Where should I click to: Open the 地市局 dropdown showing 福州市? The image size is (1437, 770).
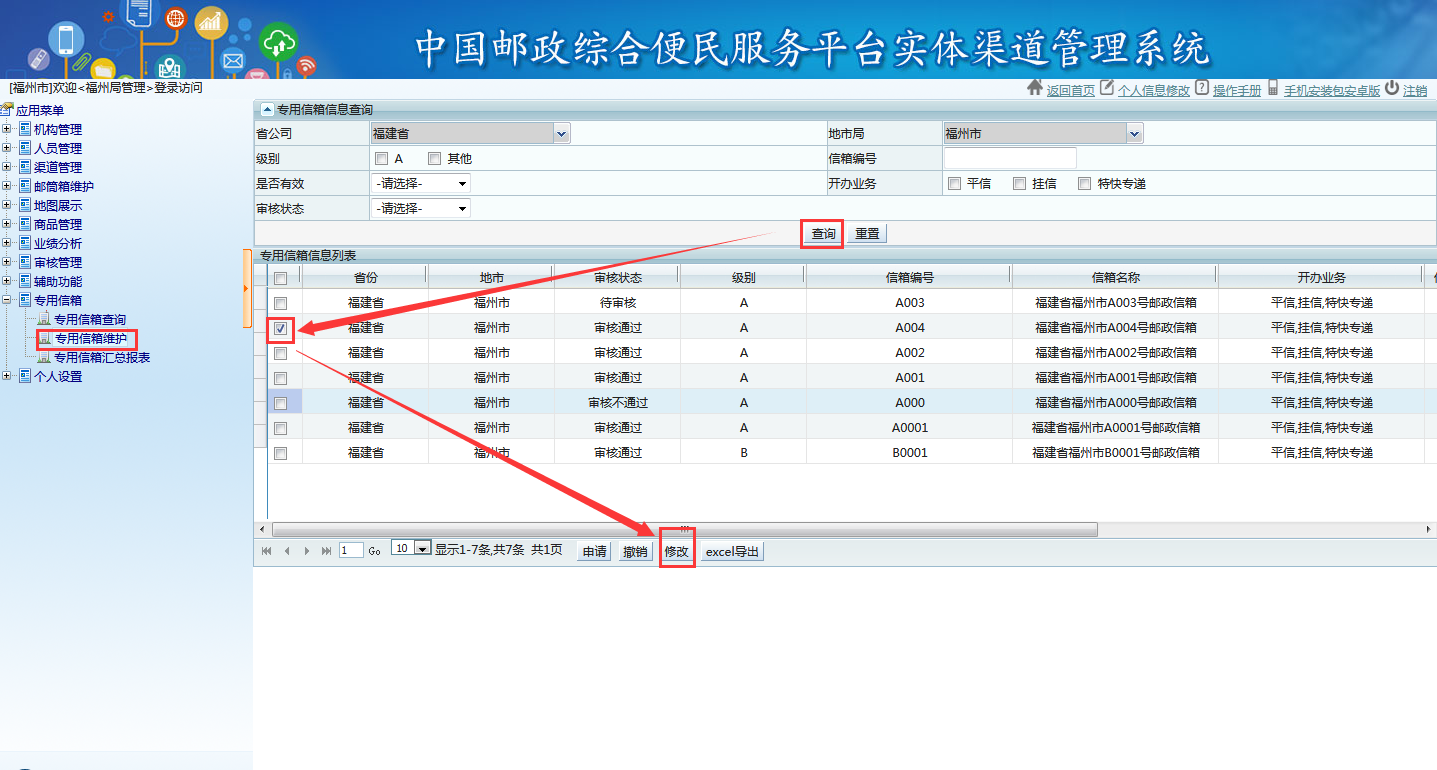(1043, 133)
